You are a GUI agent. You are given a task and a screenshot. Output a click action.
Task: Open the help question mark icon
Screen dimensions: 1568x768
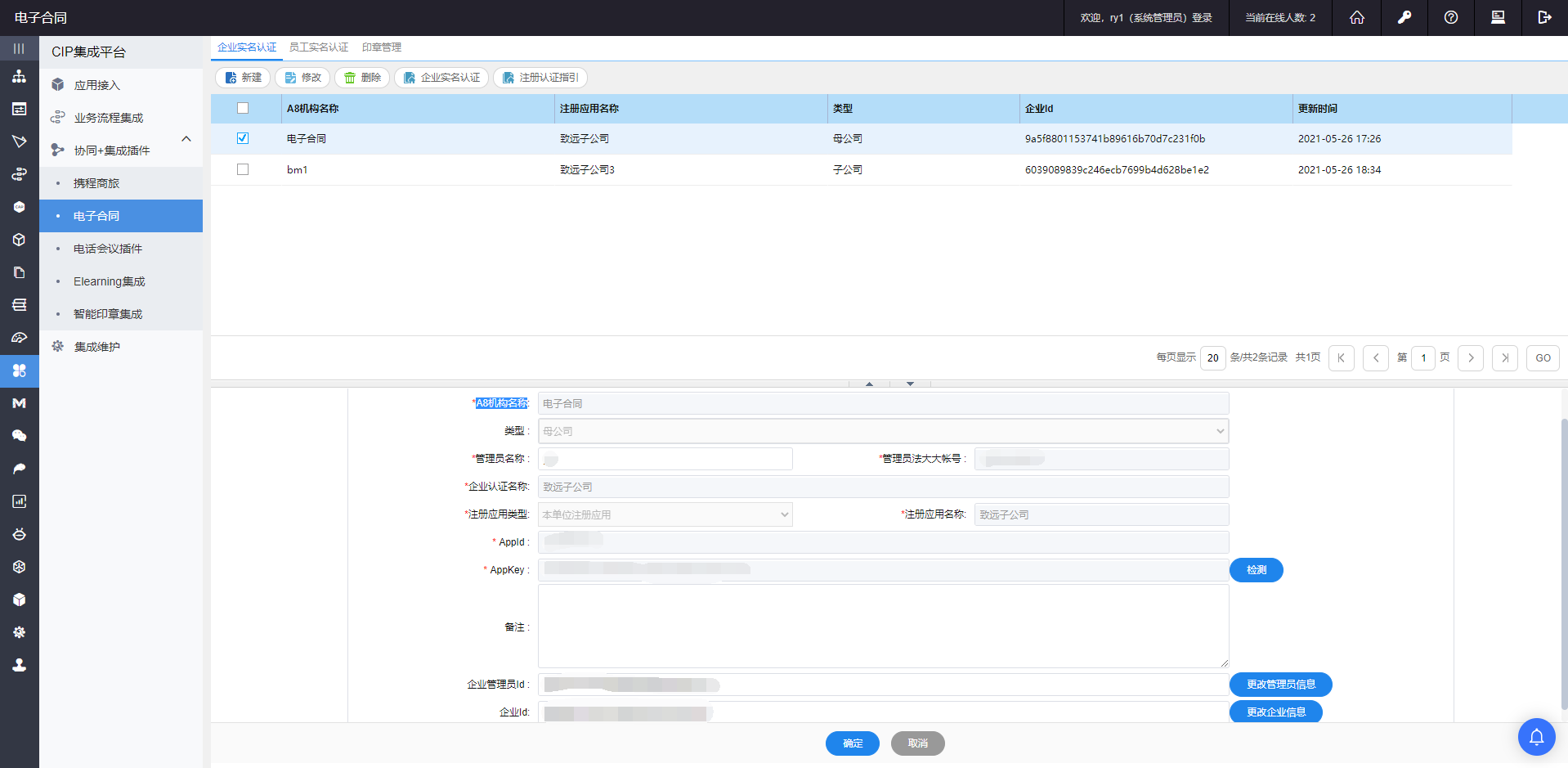coord(1451,17)
